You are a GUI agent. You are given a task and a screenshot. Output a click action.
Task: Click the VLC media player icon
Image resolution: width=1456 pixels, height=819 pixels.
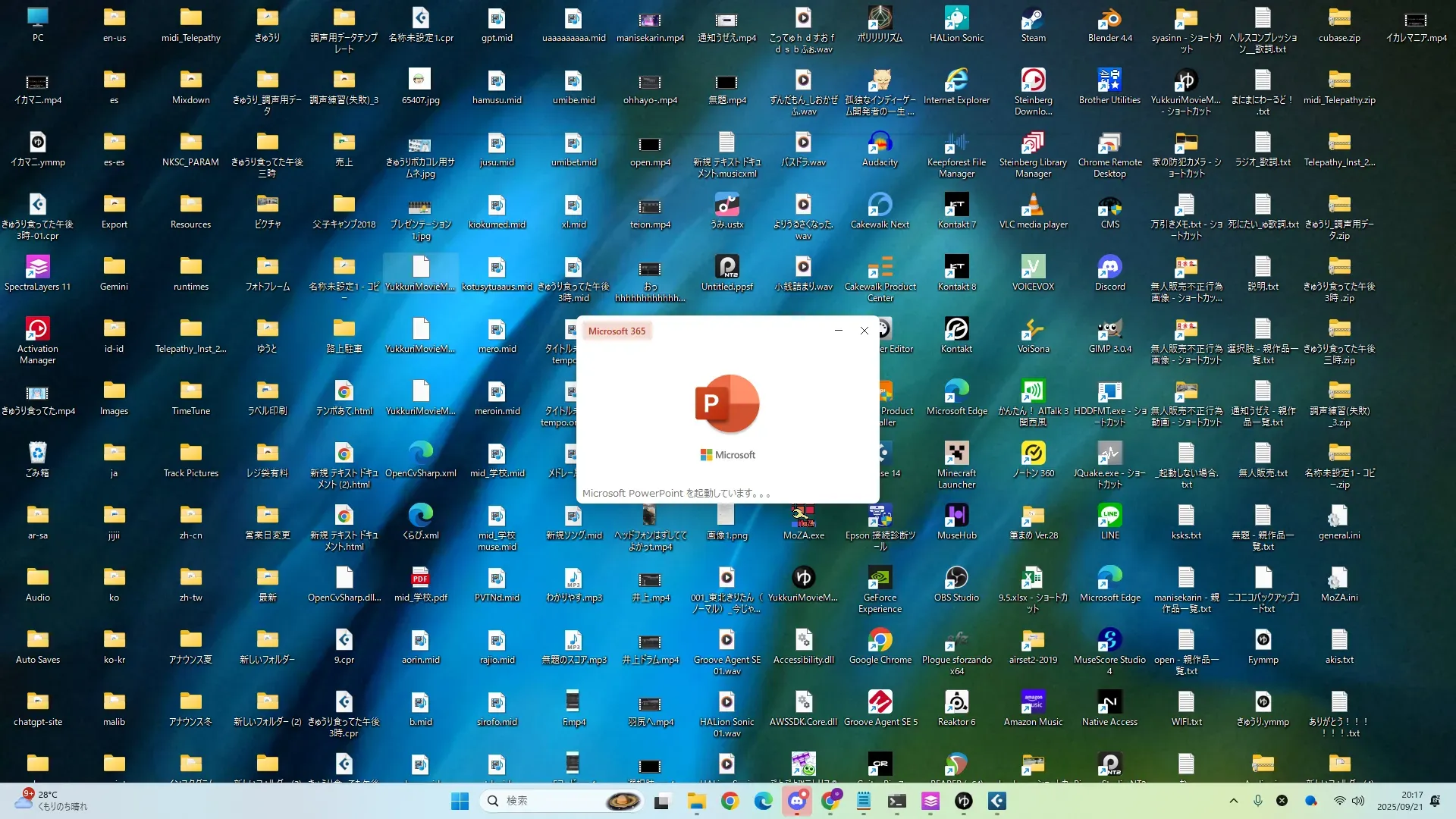pos(1033,206)
